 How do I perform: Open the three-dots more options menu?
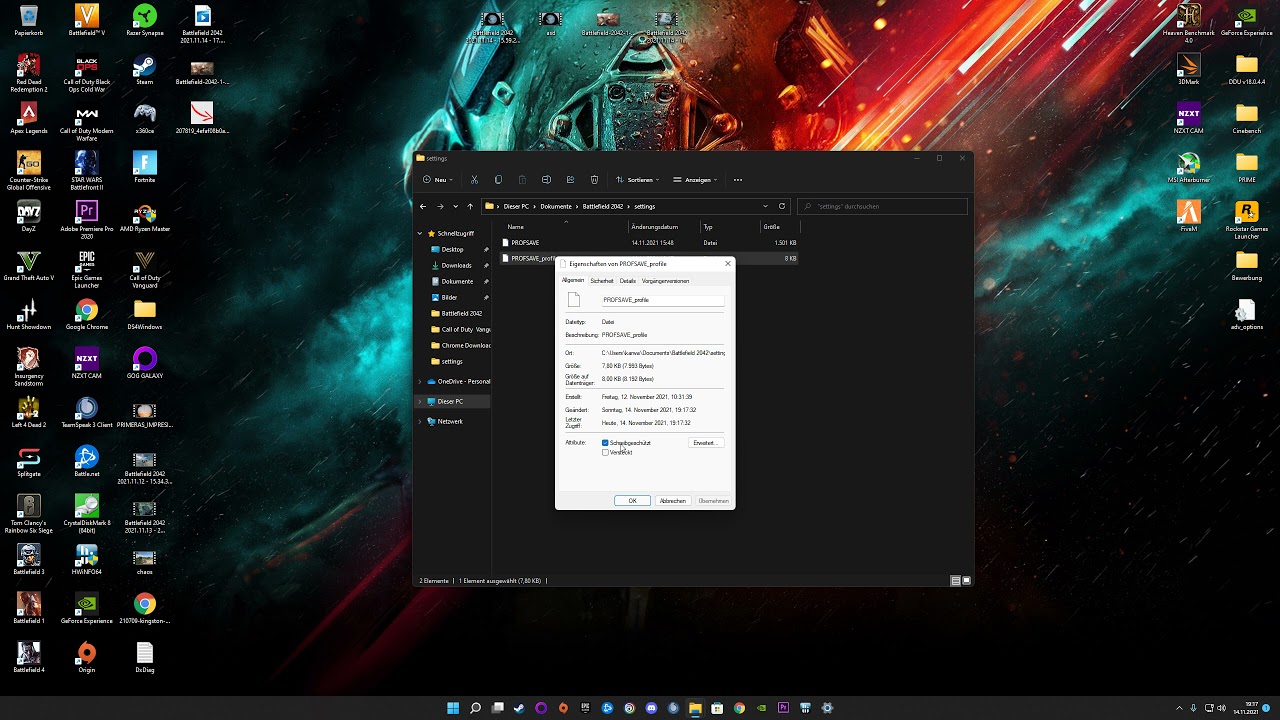point(738,180)
